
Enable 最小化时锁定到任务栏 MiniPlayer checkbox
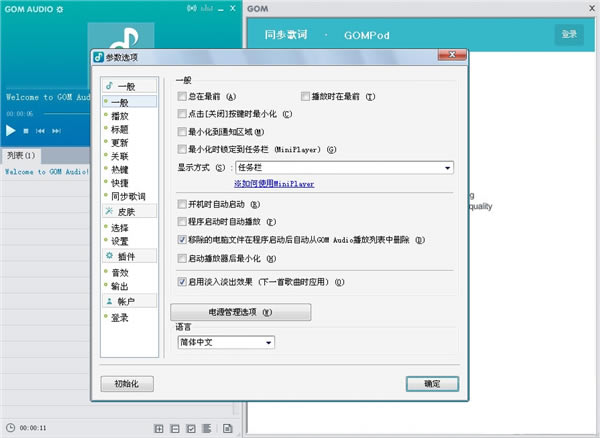[x=182, y=149]
